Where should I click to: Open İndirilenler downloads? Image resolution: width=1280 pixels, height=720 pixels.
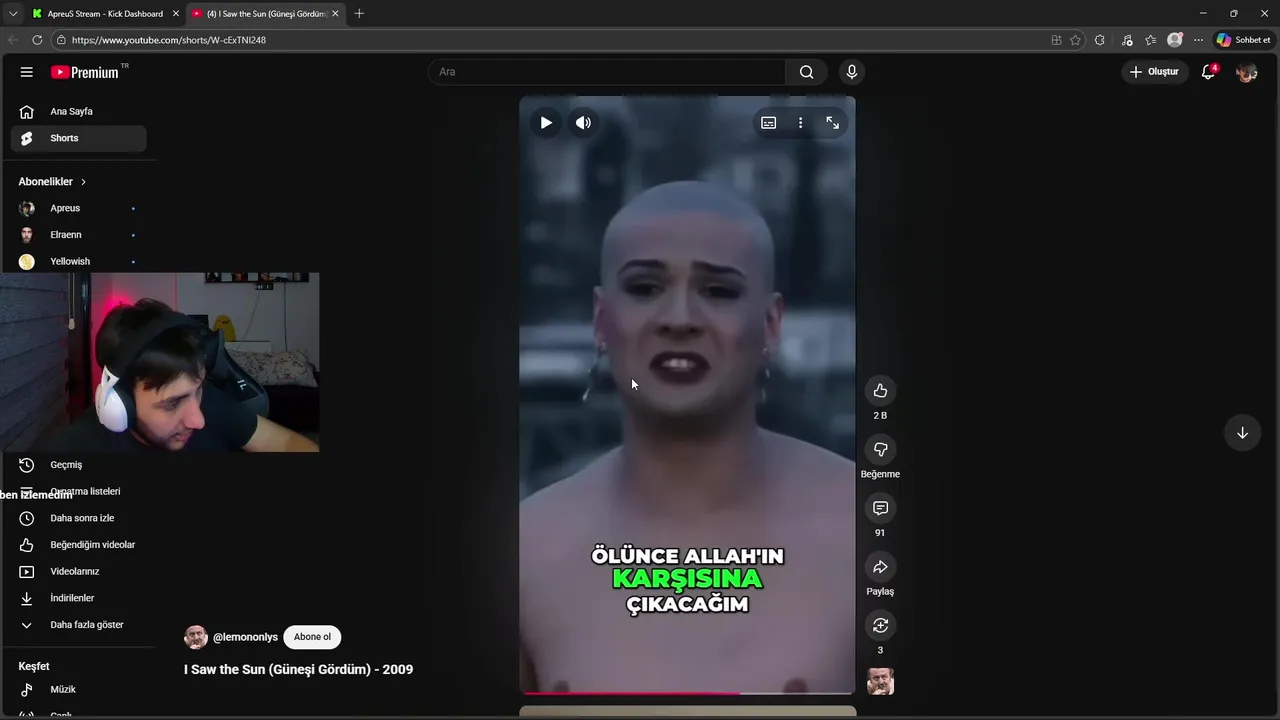[78, 598]
